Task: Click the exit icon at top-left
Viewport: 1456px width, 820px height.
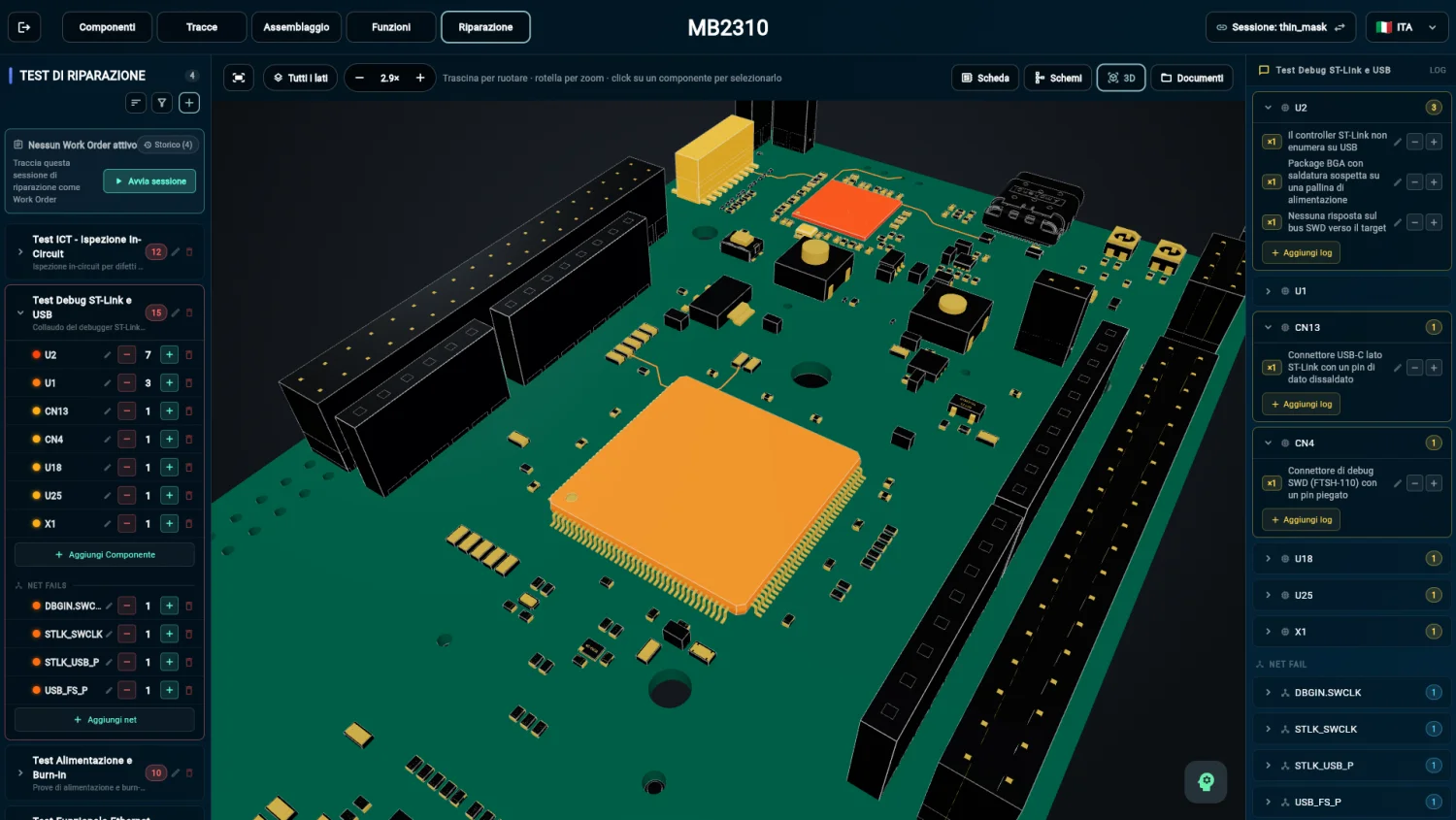Action: (24, 27)
